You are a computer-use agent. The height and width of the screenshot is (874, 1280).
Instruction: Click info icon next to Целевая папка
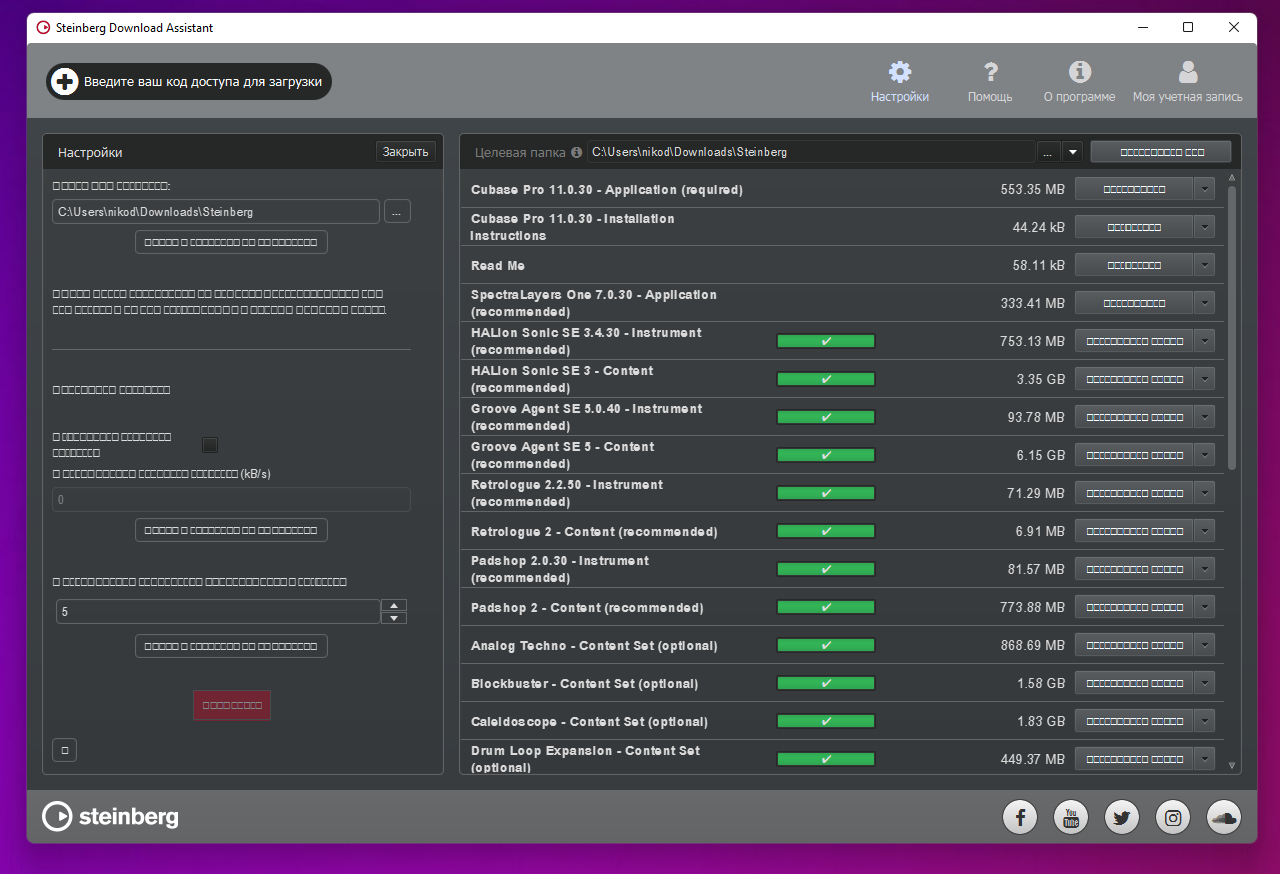point(576,152)
